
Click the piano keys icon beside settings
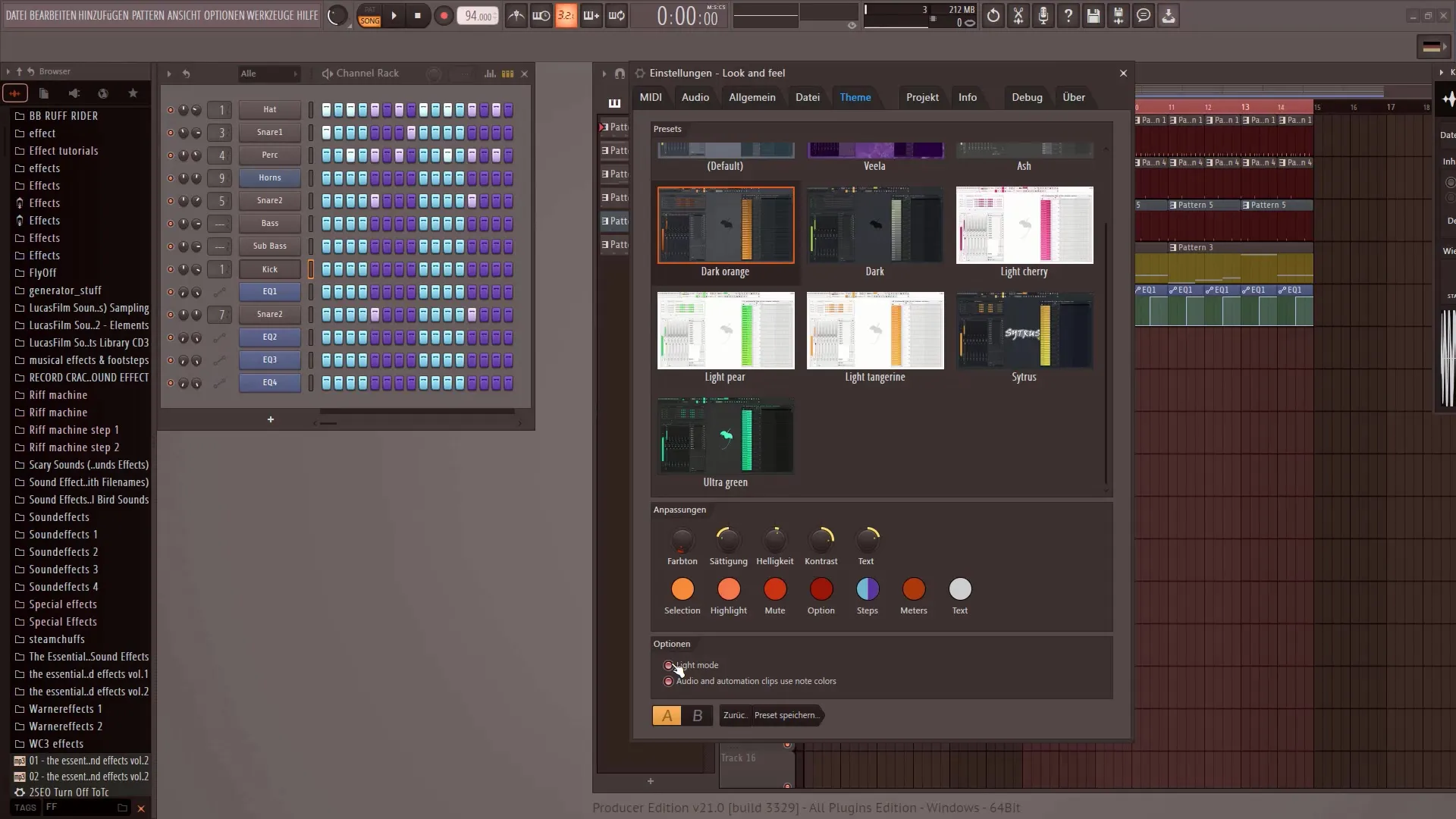tap(614, 103)
